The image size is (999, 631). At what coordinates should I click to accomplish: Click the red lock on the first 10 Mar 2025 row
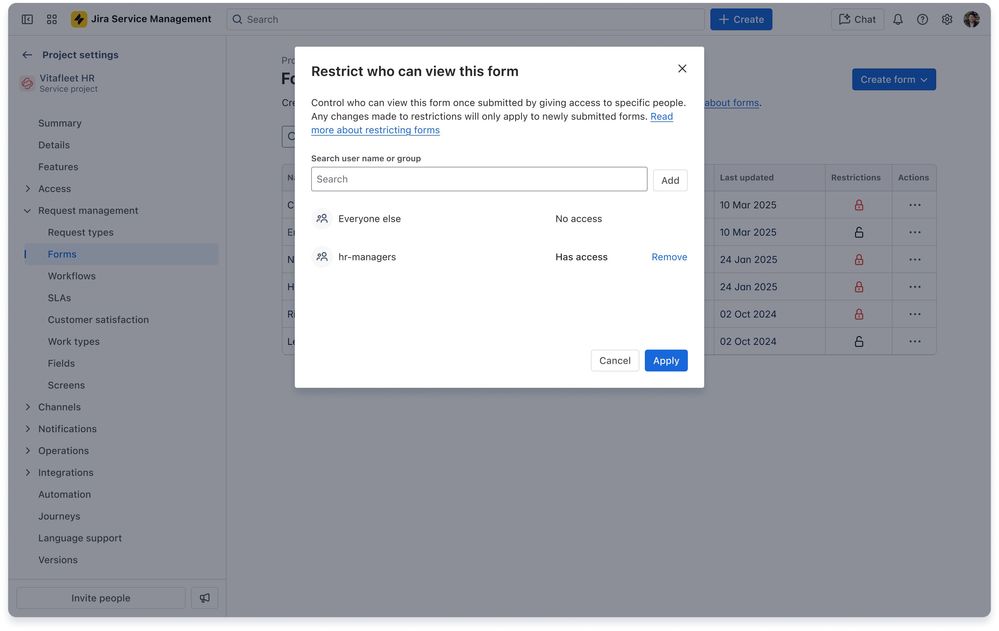tap(858, 205)
